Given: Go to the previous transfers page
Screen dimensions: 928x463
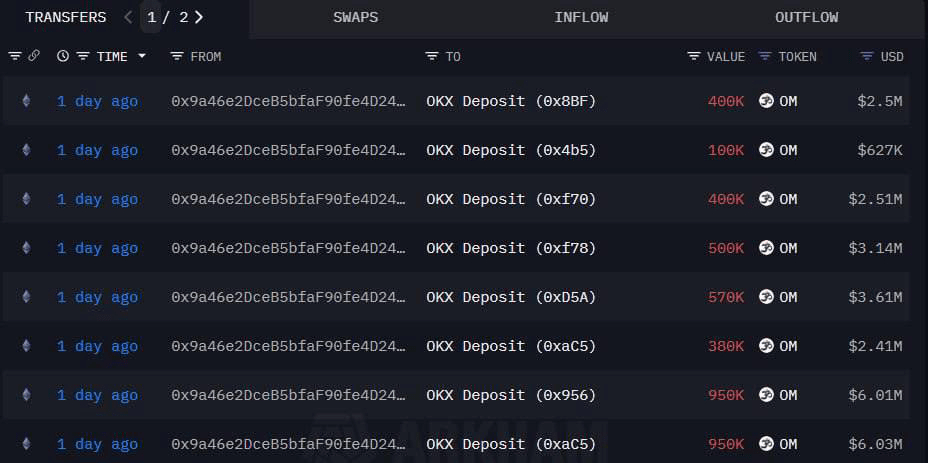Looking at the screenshot, I should tap(128, 17).
